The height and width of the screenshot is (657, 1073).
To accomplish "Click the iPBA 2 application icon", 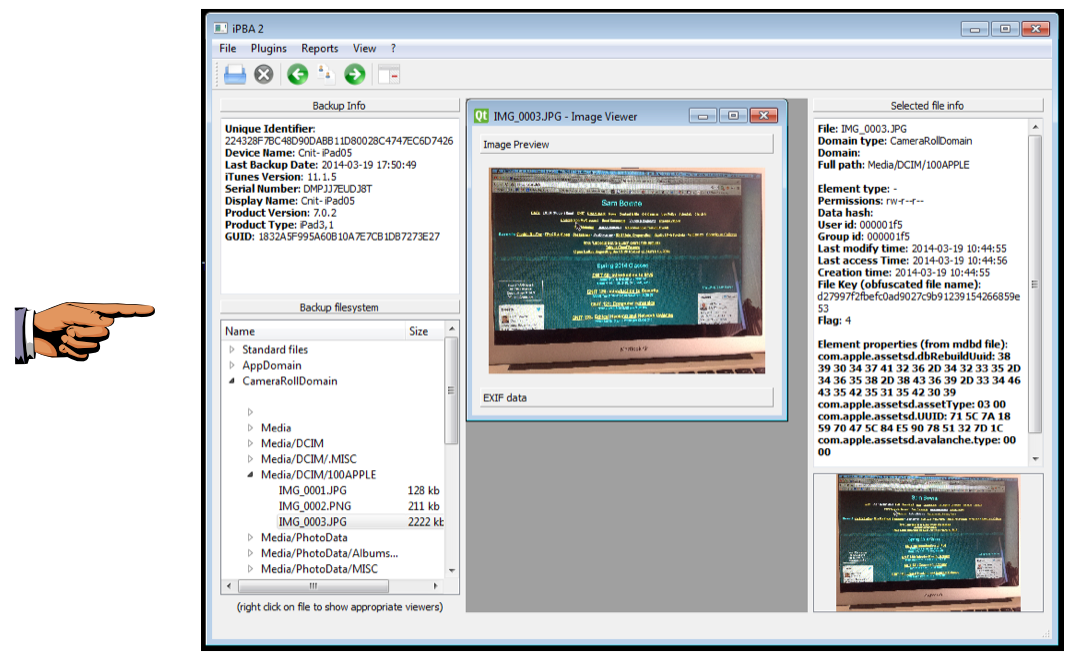I will [x=220, y=27].
